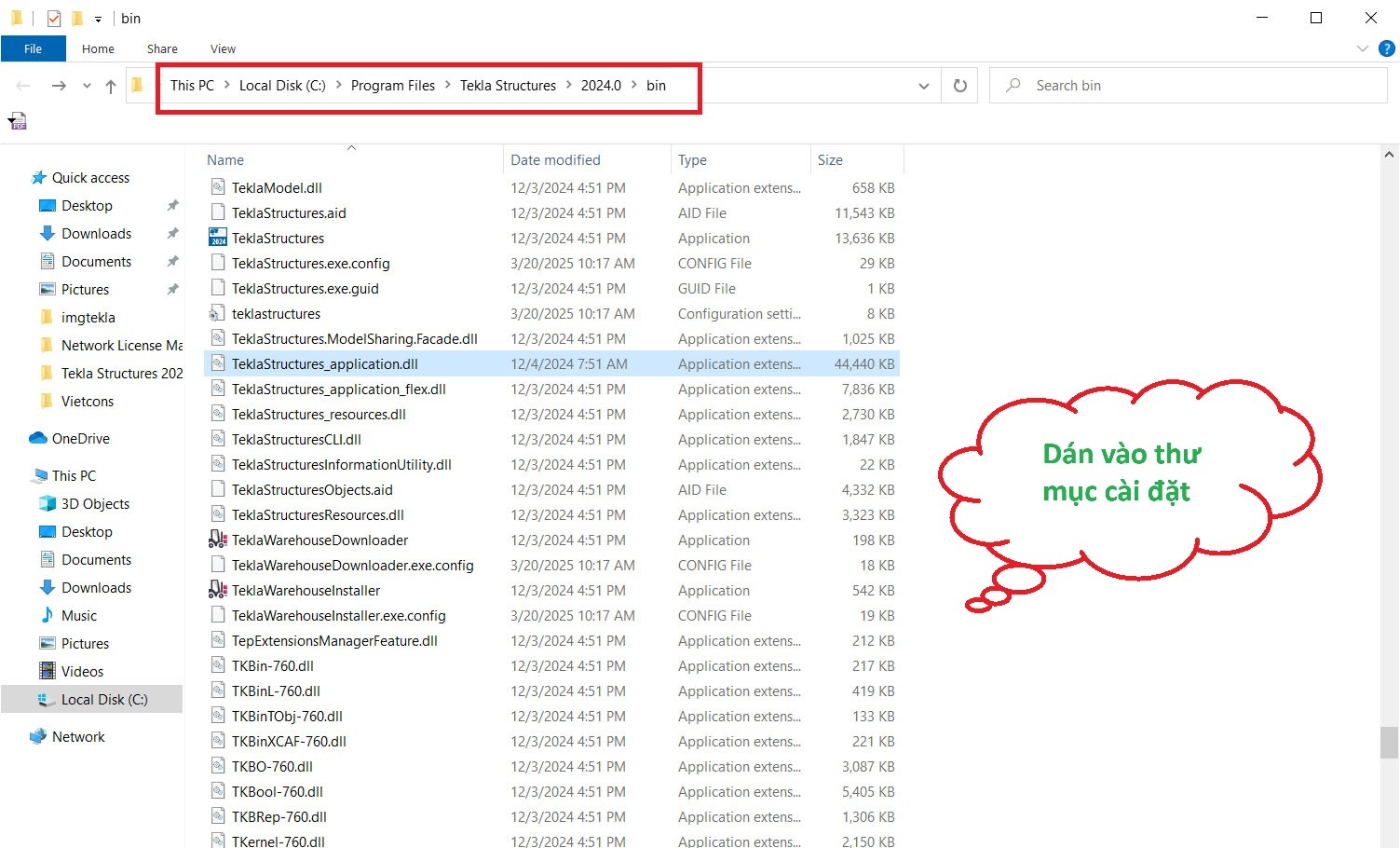This screenshot has height=848, width=1400.
Task: Open the Recent locations dropdown arrow
Action: [x=87, y=86]
